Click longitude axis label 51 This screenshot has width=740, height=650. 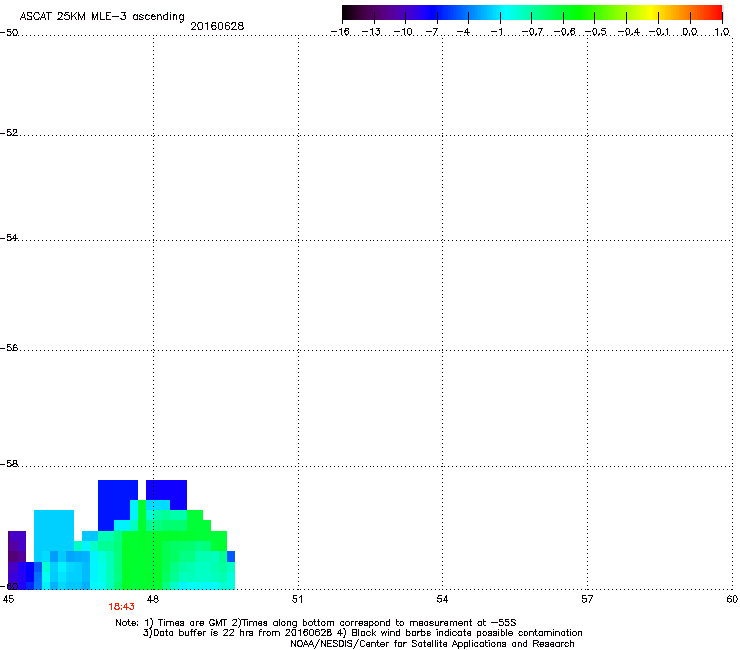click(x=297, y=599)
